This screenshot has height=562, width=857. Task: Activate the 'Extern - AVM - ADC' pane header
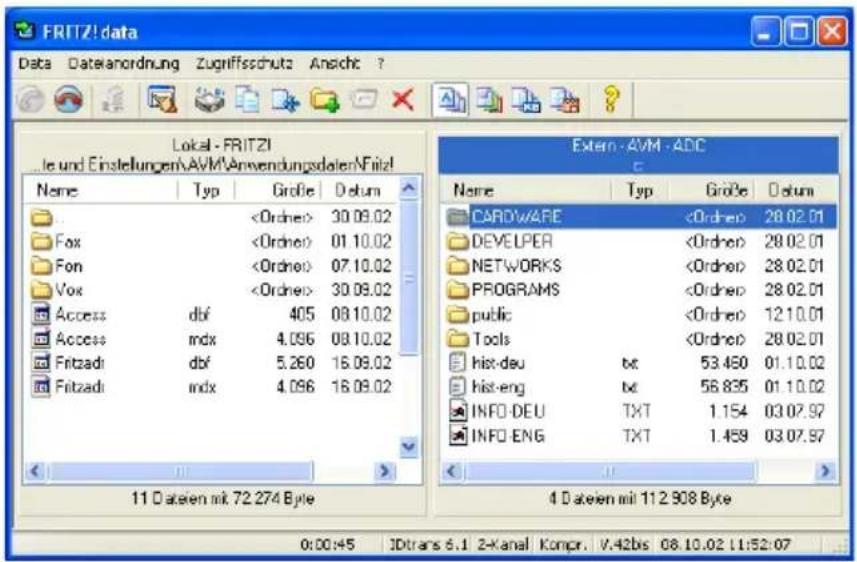[x=638, y=154]
